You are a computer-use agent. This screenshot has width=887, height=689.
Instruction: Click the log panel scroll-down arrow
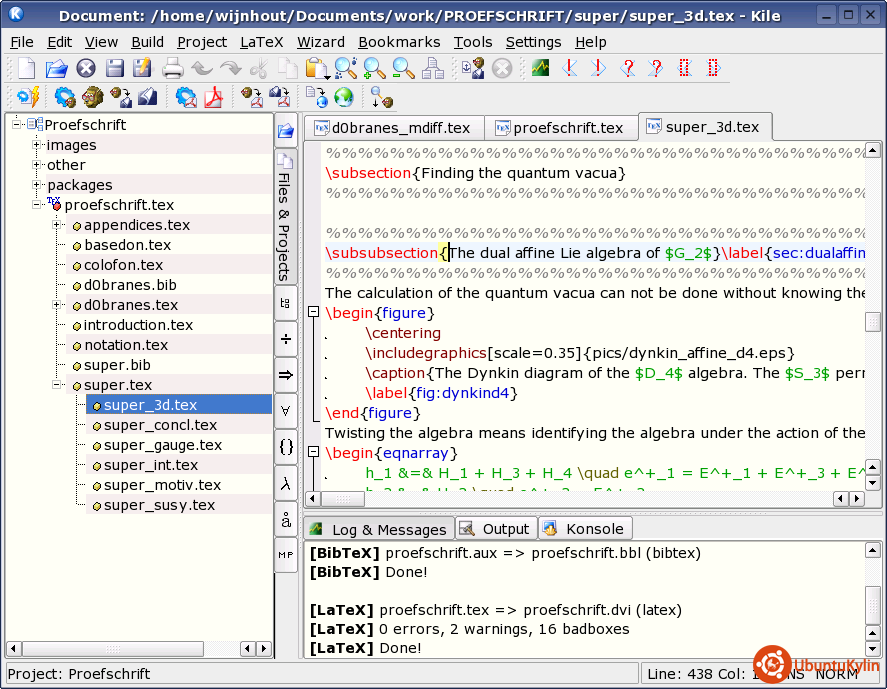(872, 649)
